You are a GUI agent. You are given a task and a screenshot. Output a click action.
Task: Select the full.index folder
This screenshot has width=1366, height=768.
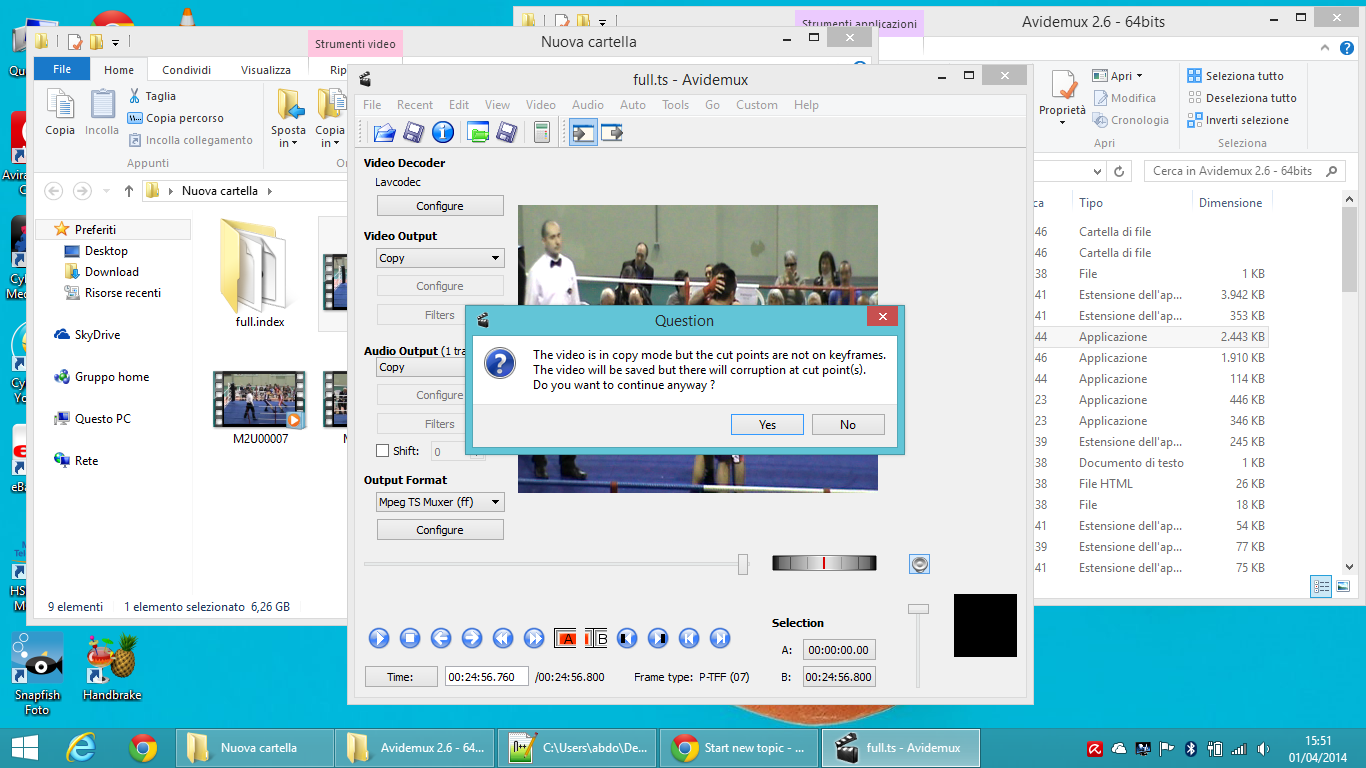260,273
